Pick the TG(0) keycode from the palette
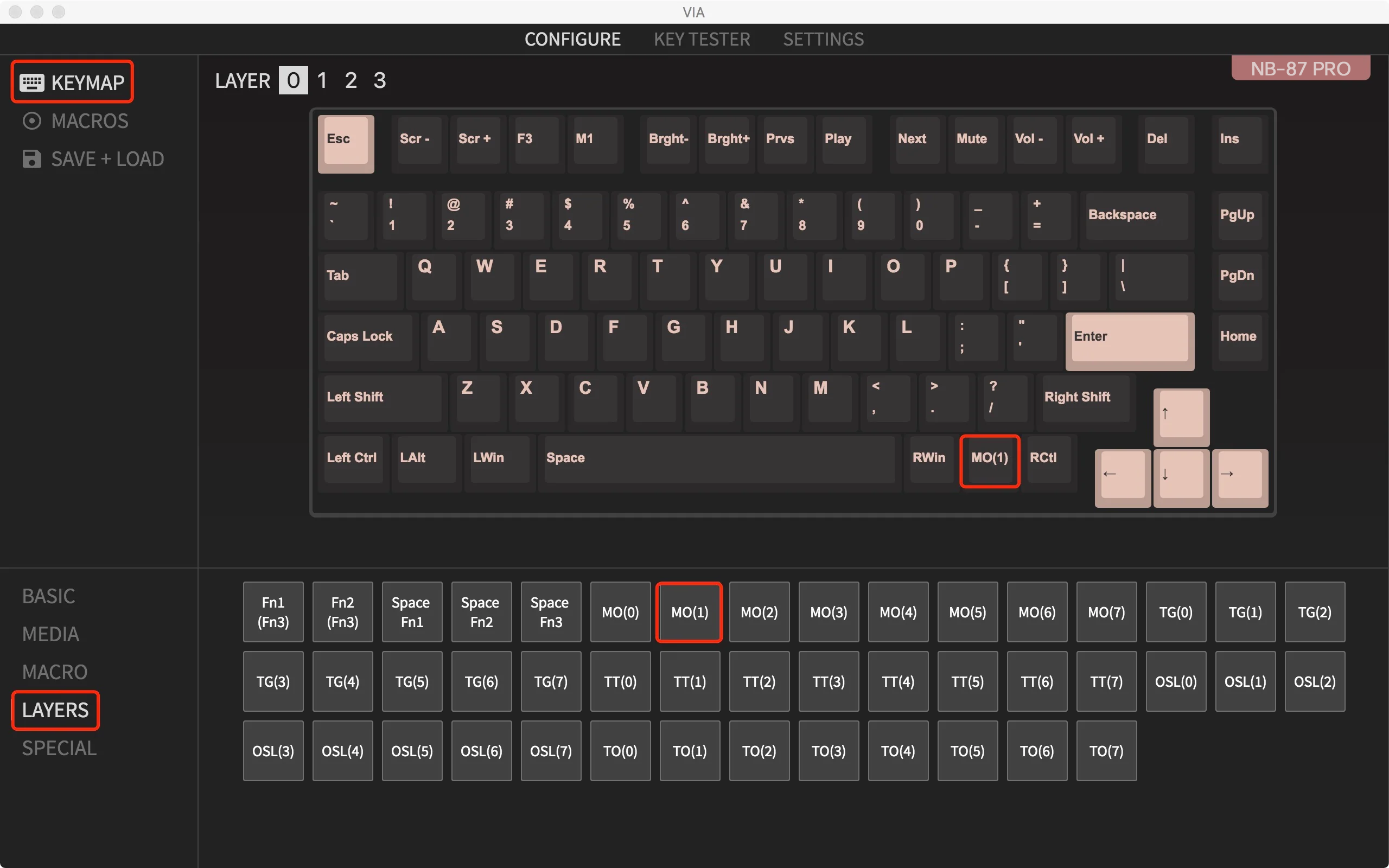The height and width of the screenshot is (868, 1389). [x=1175, y=612]
